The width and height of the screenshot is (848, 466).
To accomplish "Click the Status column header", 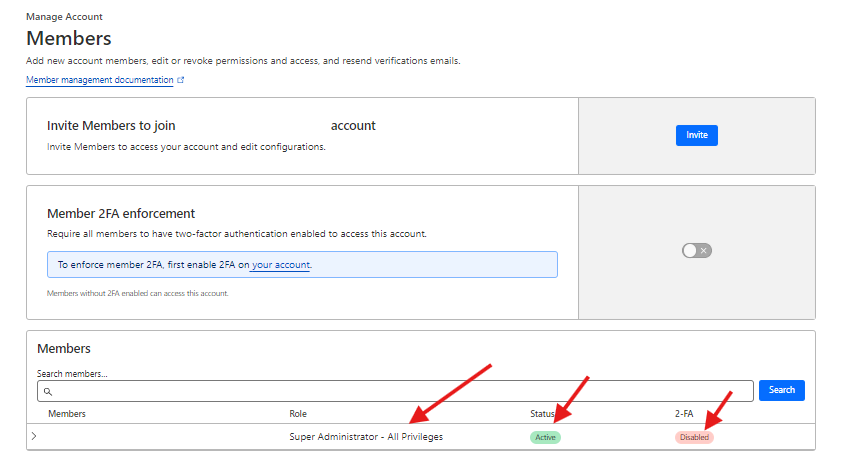I will coord(542,414).
